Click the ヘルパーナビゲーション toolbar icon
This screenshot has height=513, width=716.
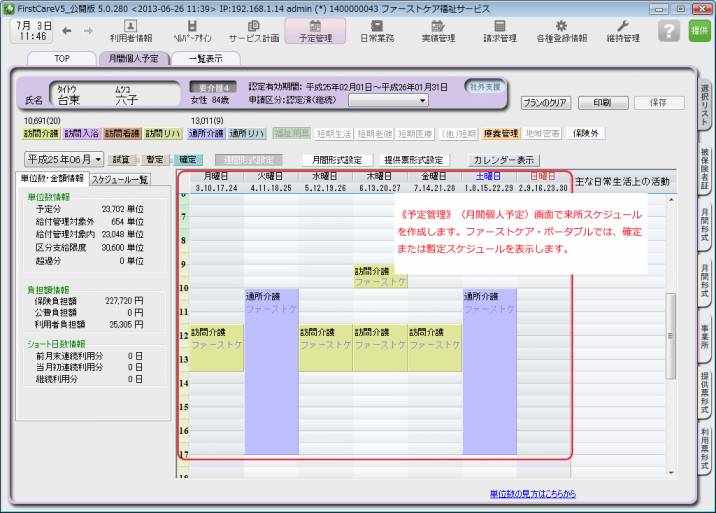point(191,31)
